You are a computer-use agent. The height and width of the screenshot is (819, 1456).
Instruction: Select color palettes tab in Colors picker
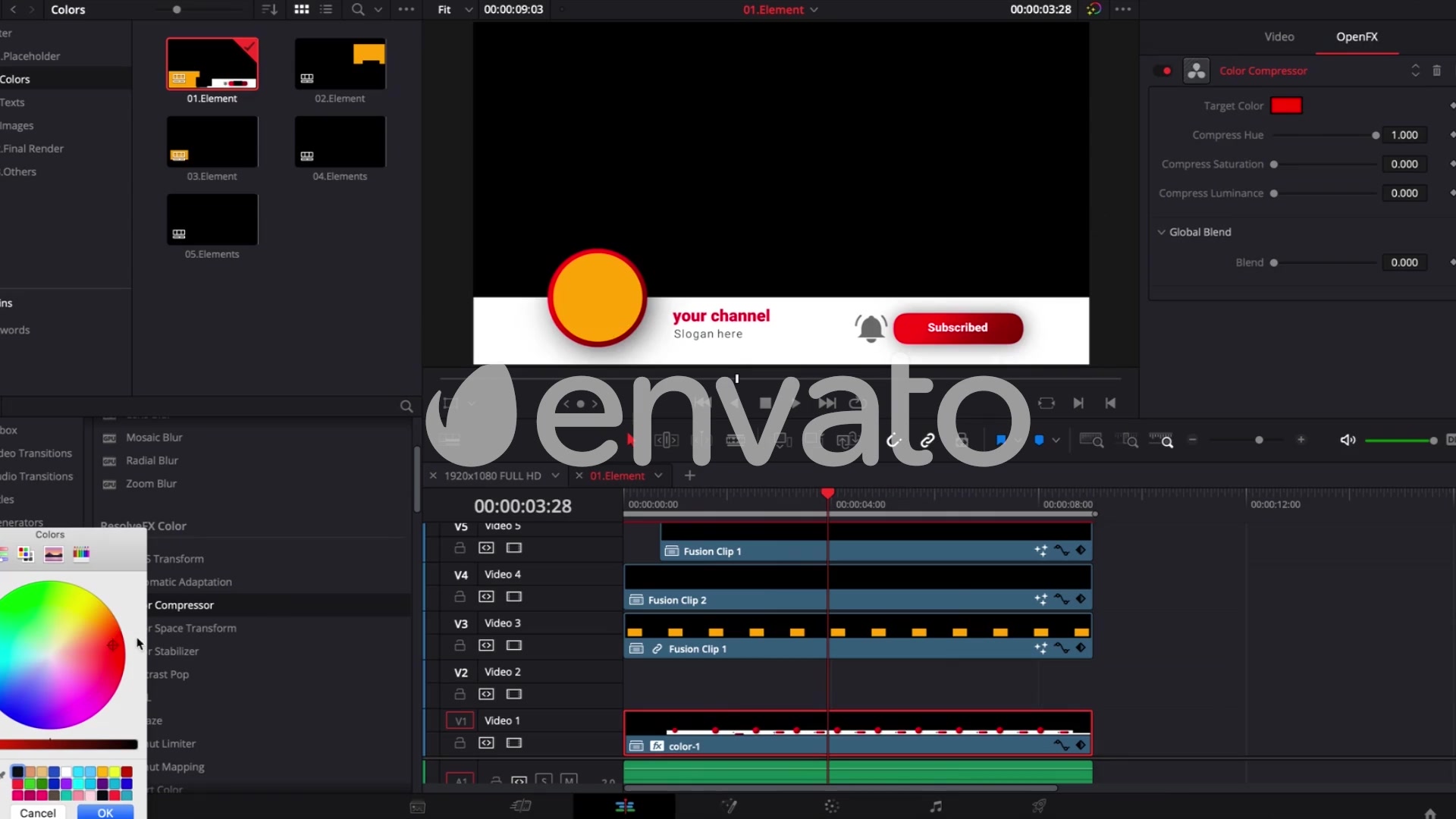pyautogui.click(x=26, y=554)
